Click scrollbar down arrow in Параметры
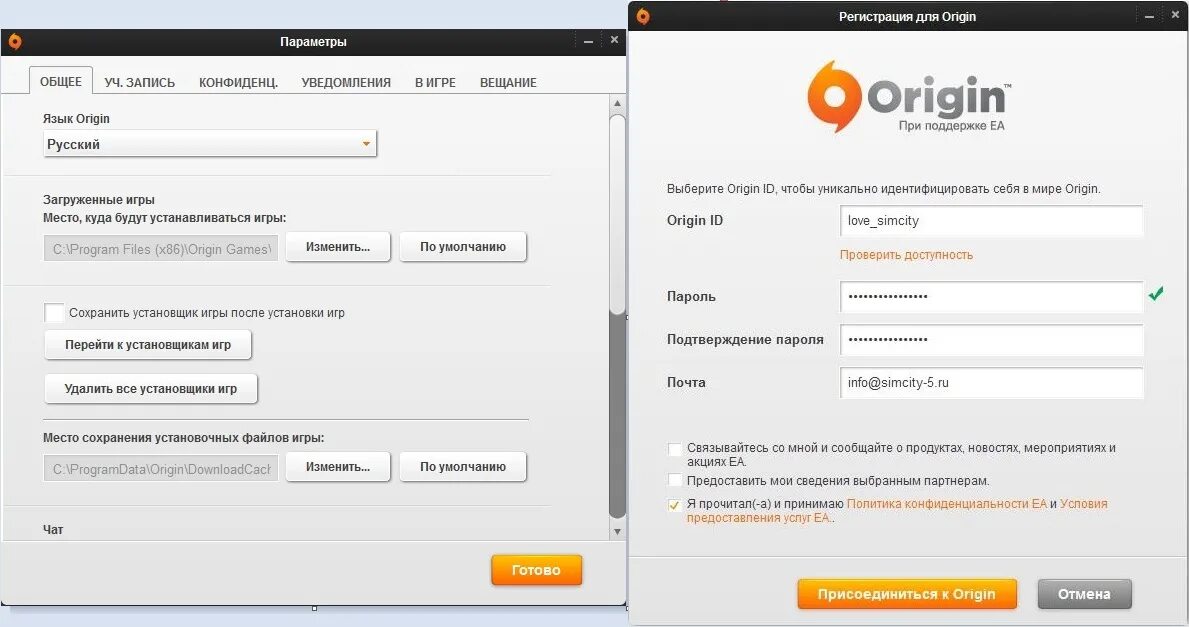The image size is (1189, 627). click(617, 531)
